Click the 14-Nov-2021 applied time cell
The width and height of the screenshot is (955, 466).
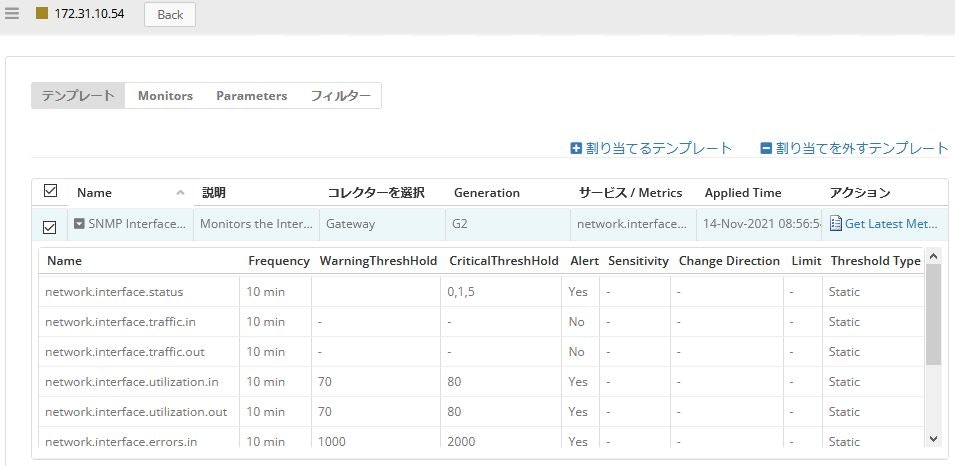point(759,224)
